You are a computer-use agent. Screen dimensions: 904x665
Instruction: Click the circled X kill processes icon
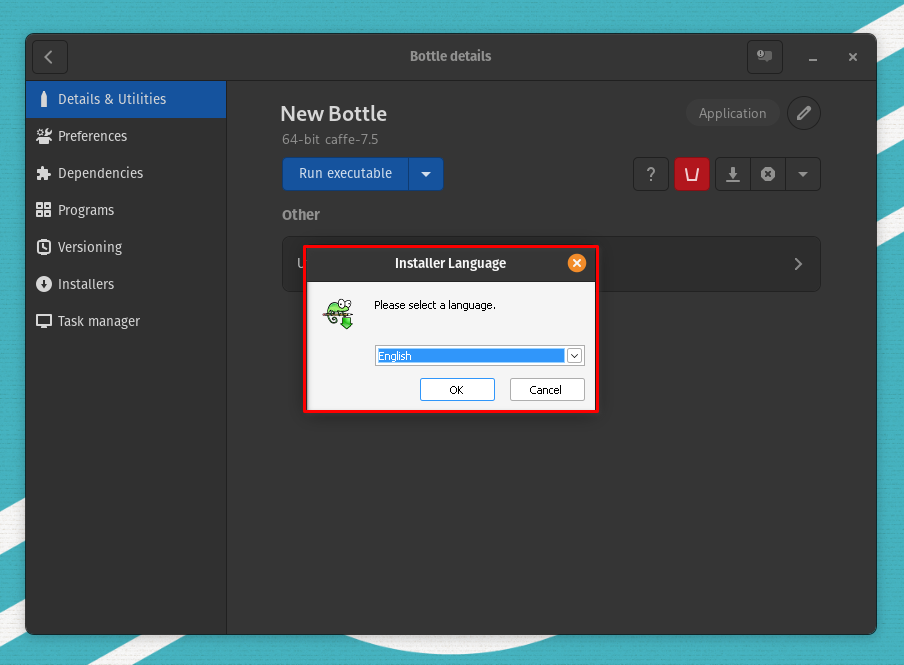pyautogui.click(x=768, y=174)
